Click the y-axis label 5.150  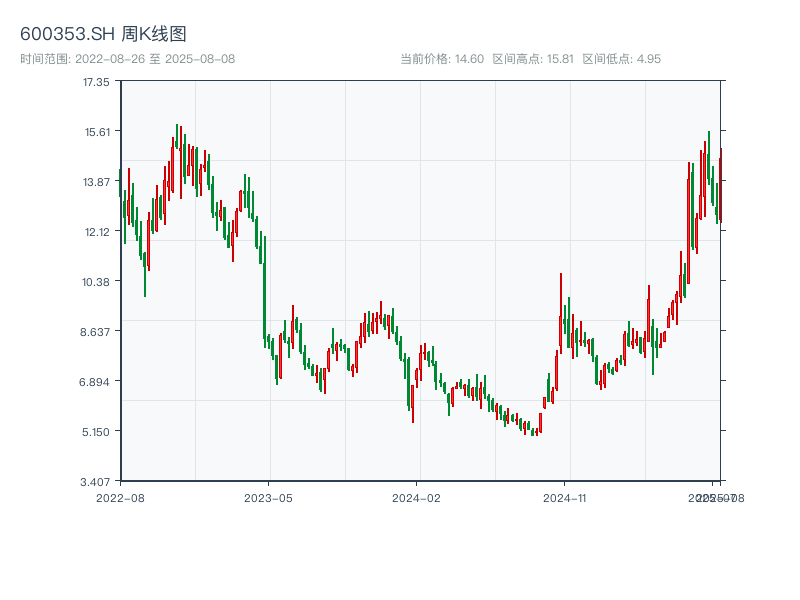[95, 432]
